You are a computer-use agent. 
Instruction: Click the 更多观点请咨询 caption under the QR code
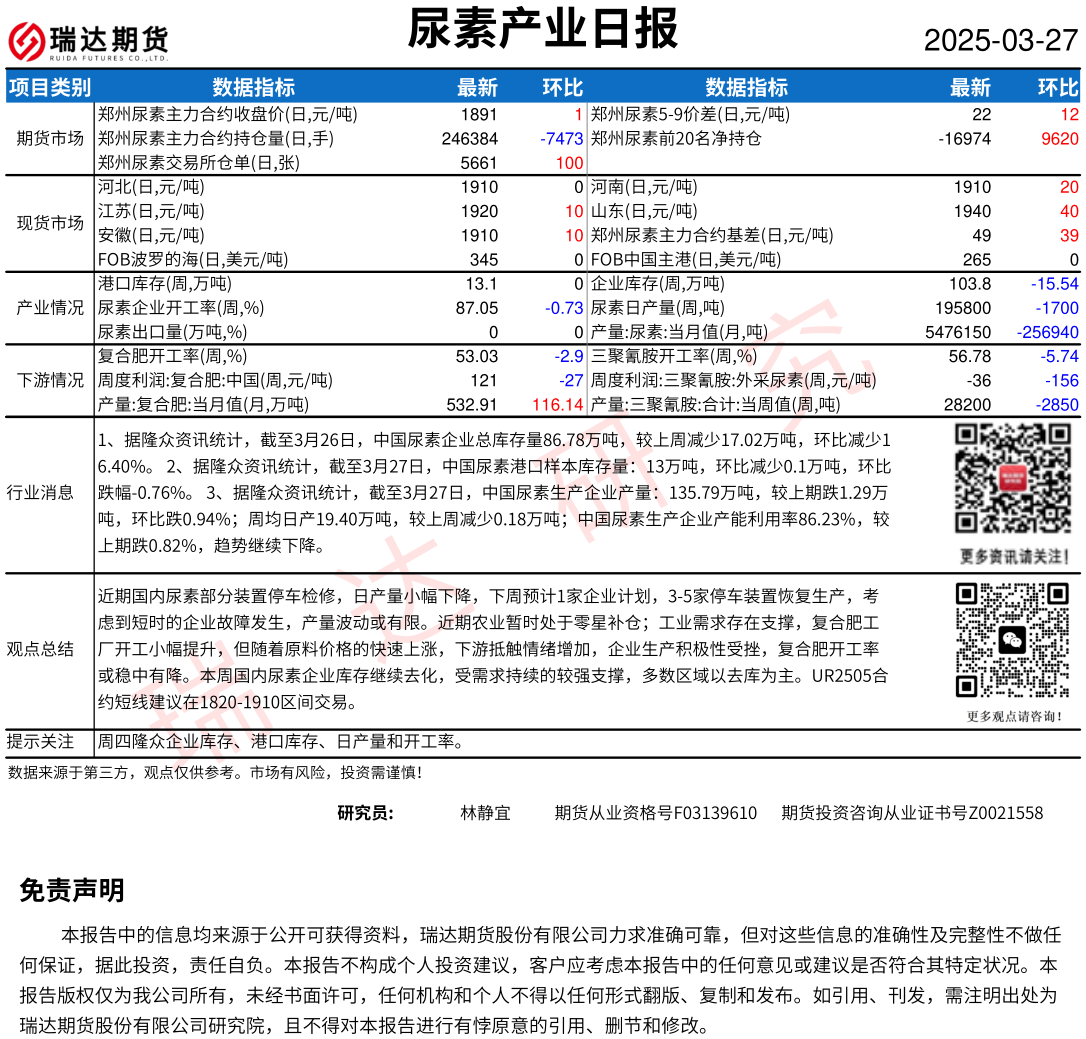tap(1014, 716)
